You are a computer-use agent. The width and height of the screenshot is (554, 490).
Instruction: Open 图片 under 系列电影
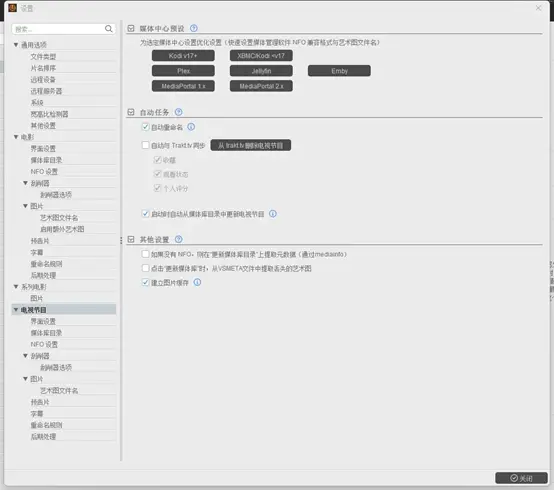(x=37, y=298)
